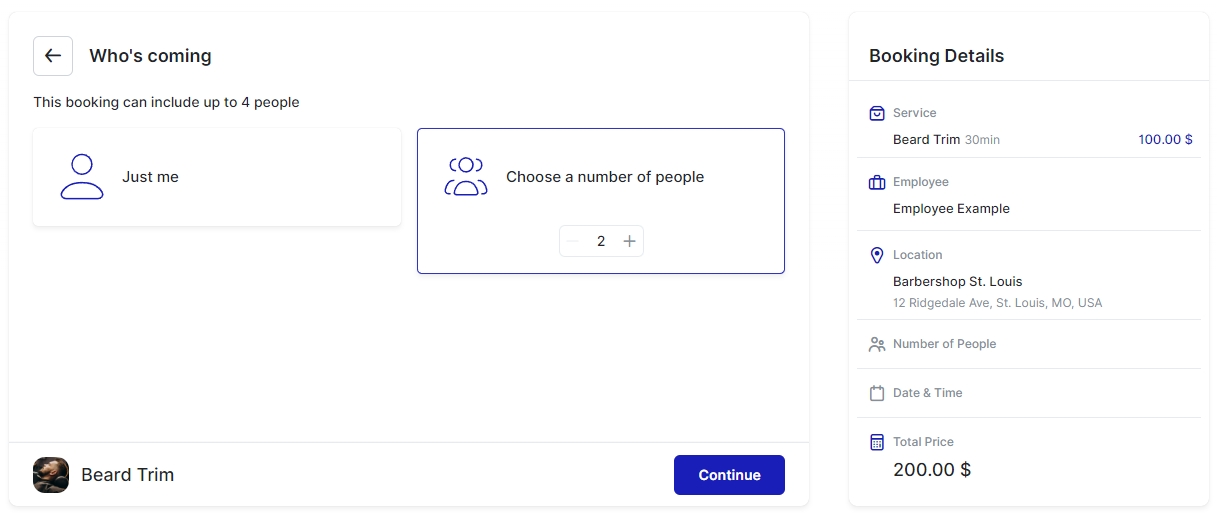Click the Location pin icon
Viewport: 1217px width, 514px height.
pyautogui.click(x=877, y=255)
